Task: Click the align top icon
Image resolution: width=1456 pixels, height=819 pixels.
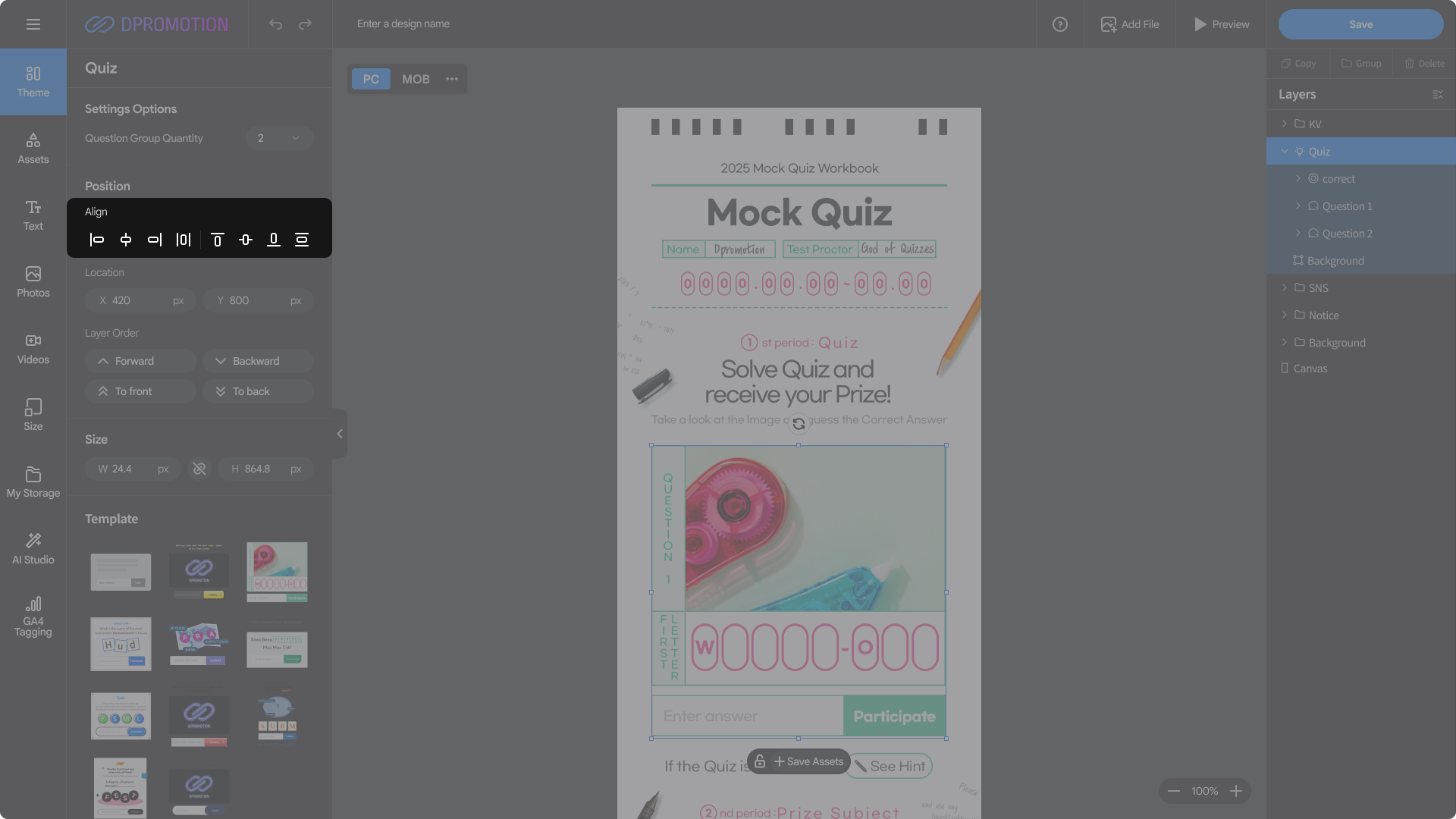Action: [x=217, y=240]
